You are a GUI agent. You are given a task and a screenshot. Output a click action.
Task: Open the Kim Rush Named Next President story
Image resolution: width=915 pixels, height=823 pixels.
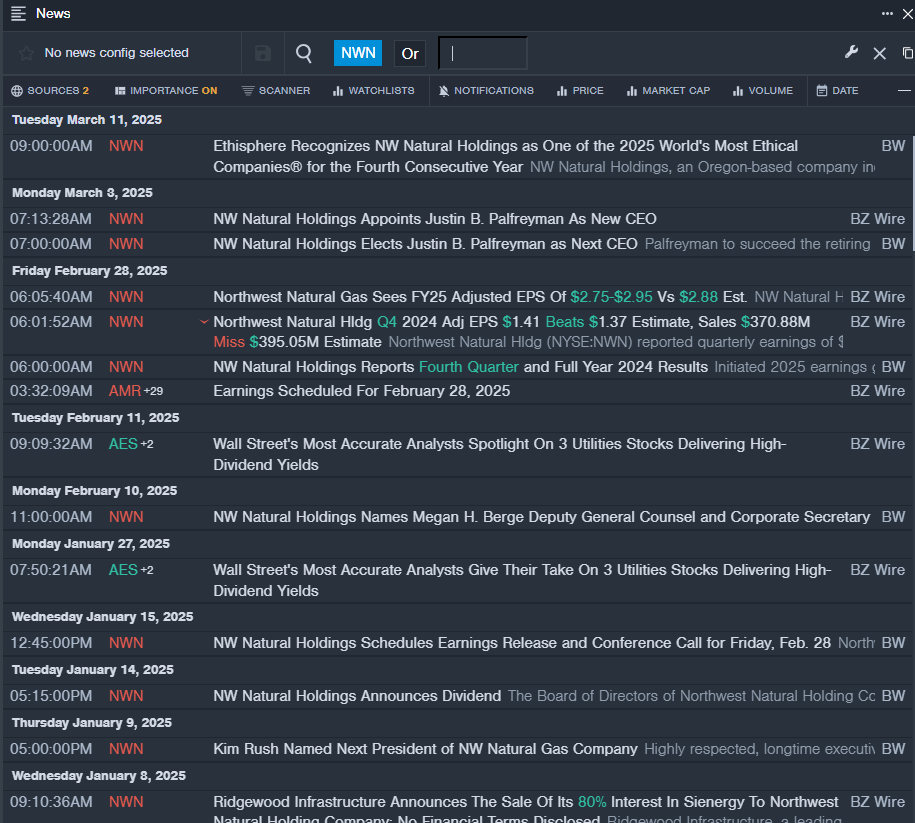(425, 749)
